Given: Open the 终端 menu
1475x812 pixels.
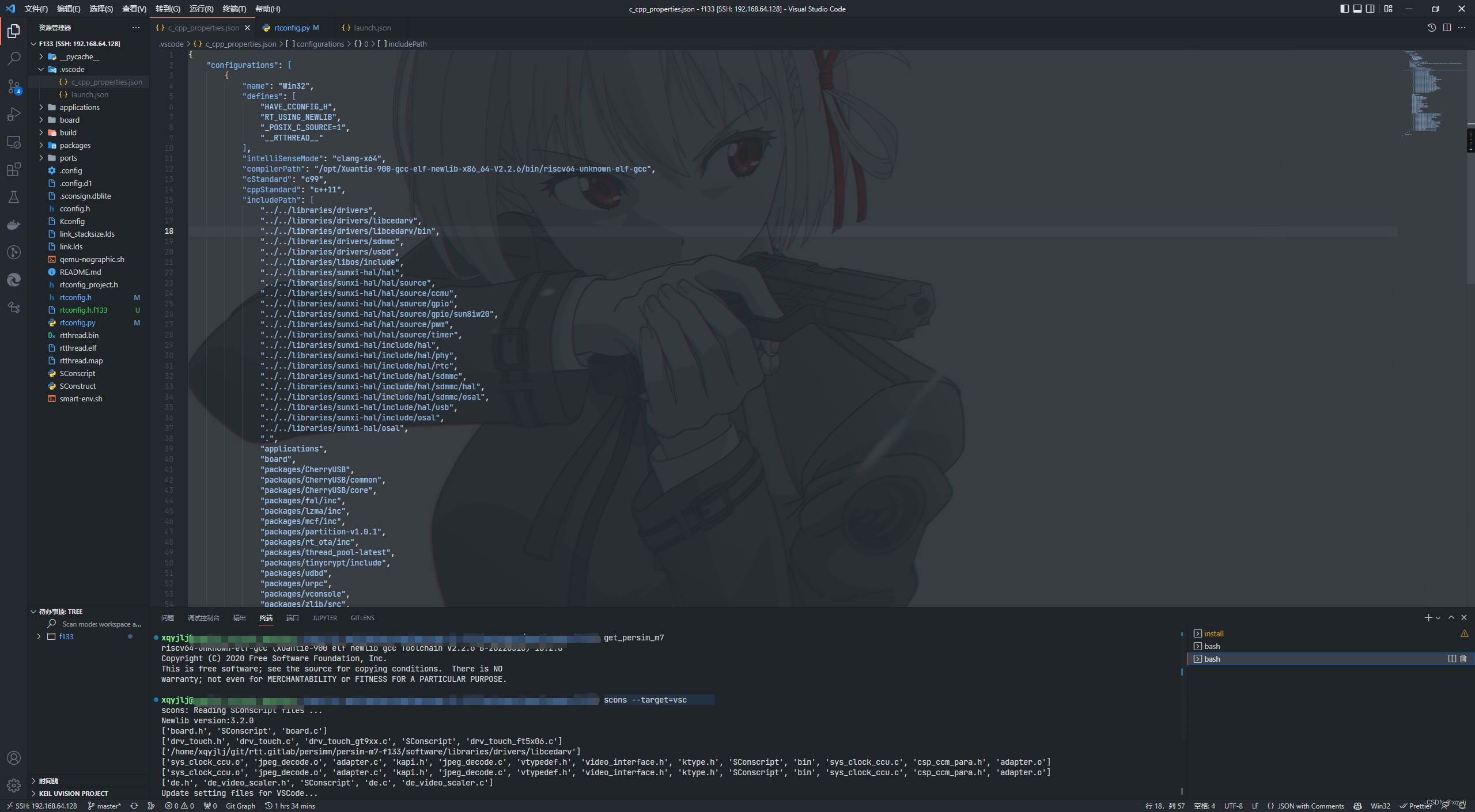Looking at the screenshot, I should (x=233, y=9).
